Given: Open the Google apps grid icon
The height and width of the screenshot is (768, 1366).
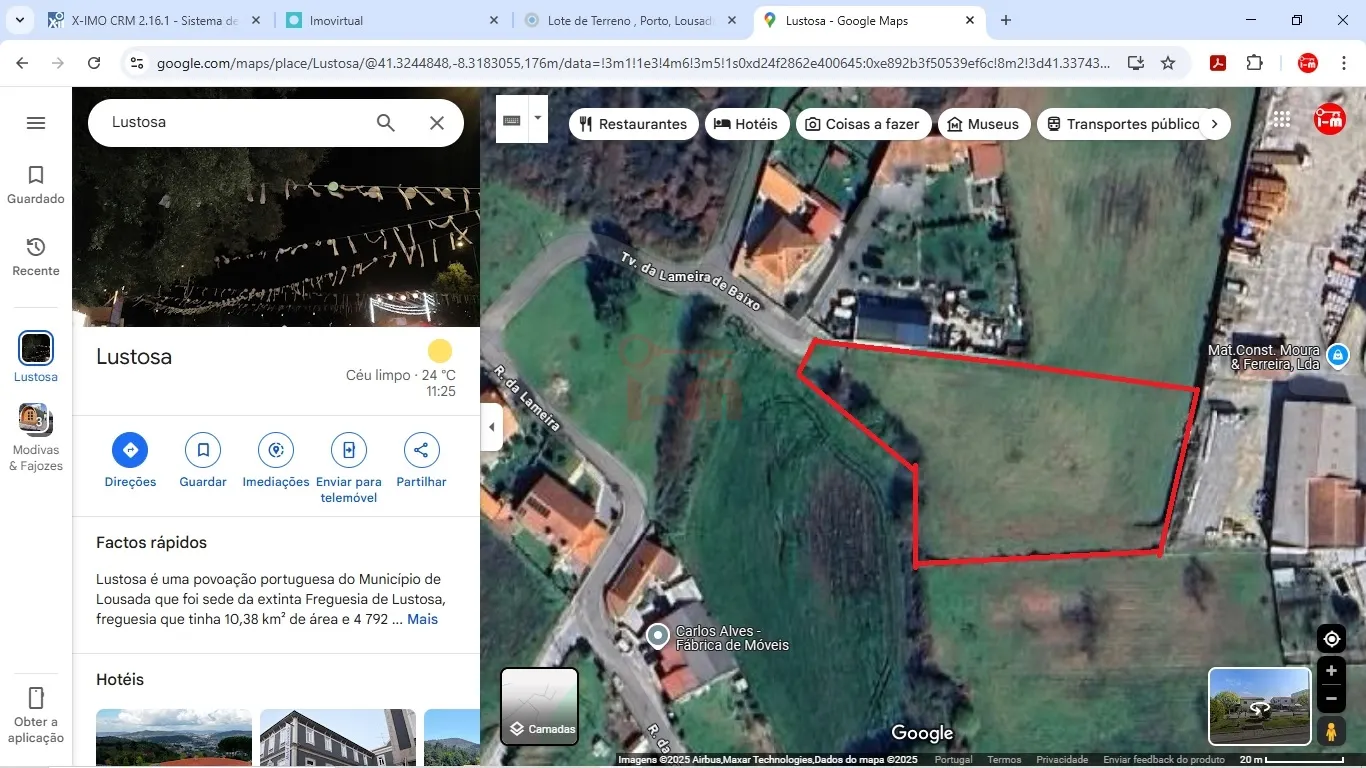Looking at the screenshot, I should [1281, 119].
